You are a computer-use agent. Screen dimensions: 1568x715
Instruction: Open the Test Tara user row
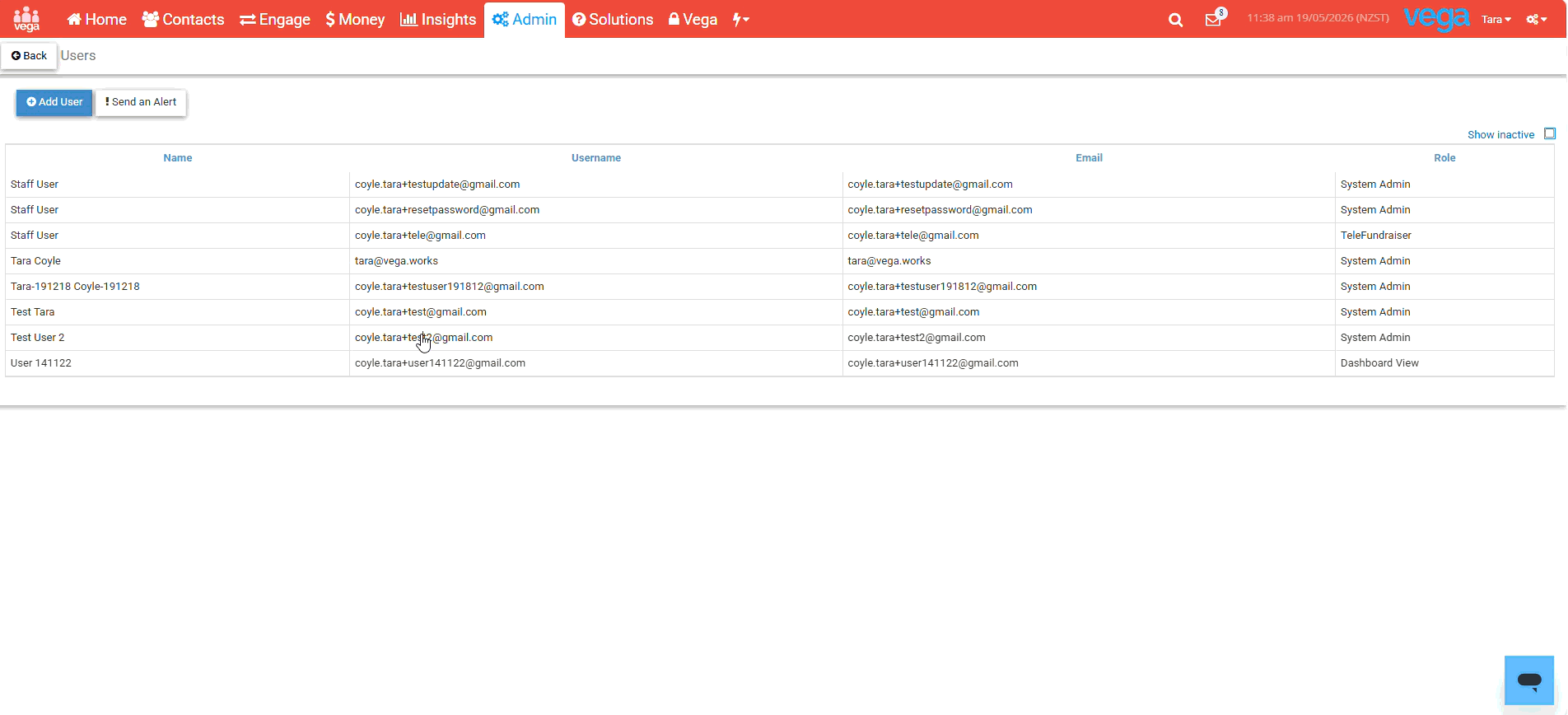point(780,312)
